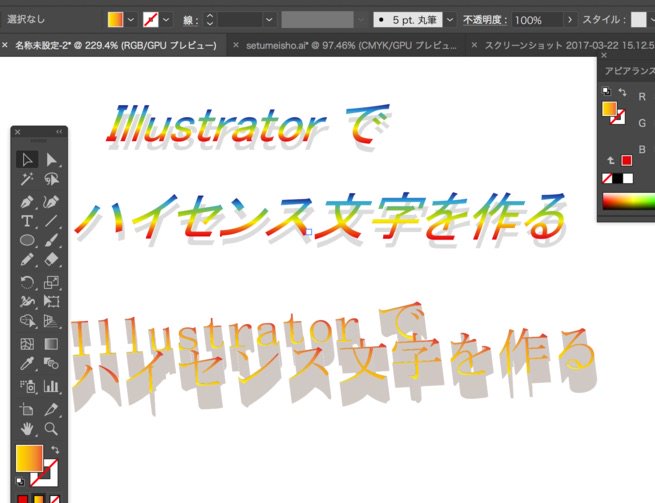Close the floating toolbox panel

coord(18,132)
